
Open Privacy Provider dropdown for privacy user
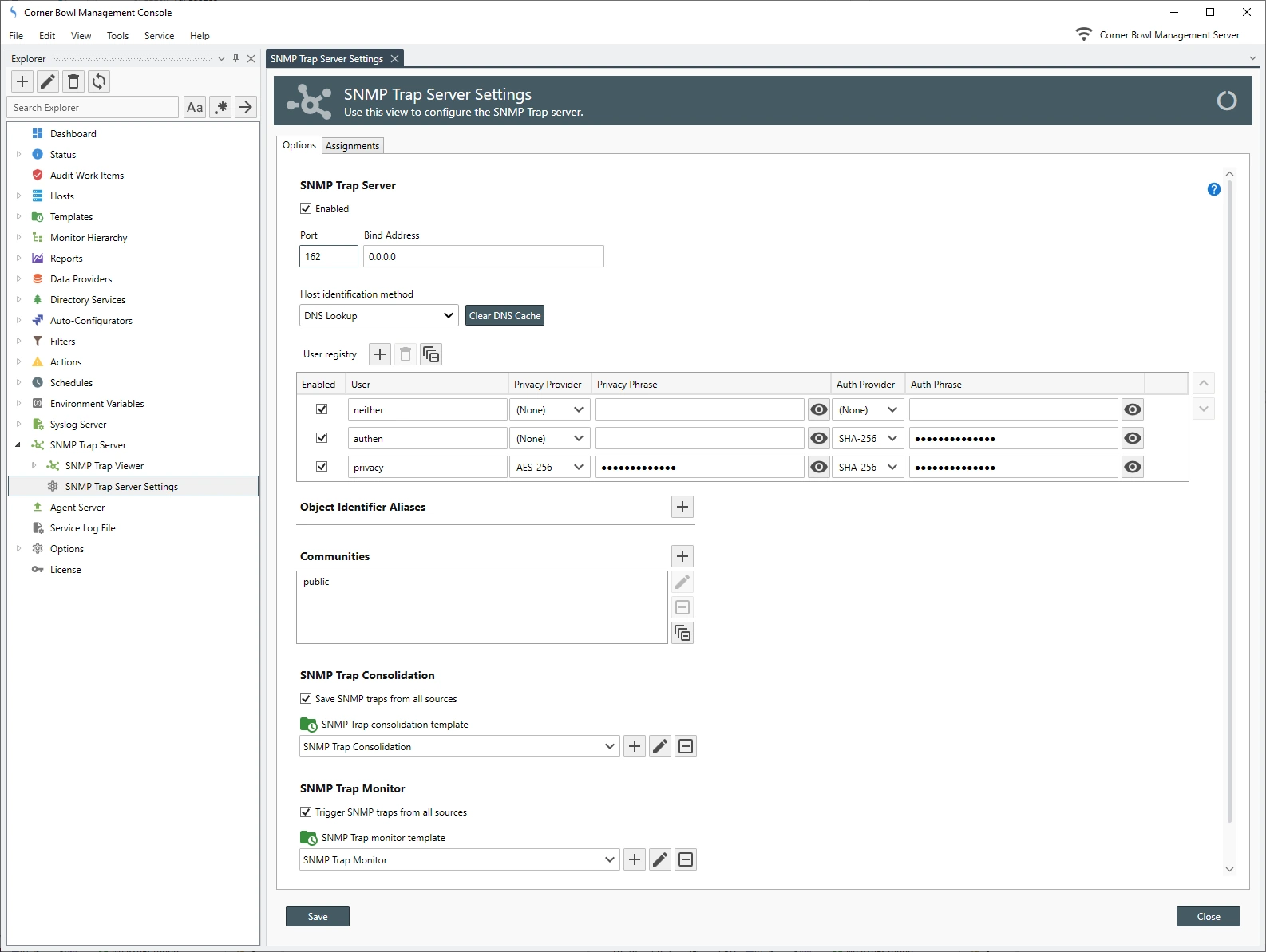tap(549, 468)
